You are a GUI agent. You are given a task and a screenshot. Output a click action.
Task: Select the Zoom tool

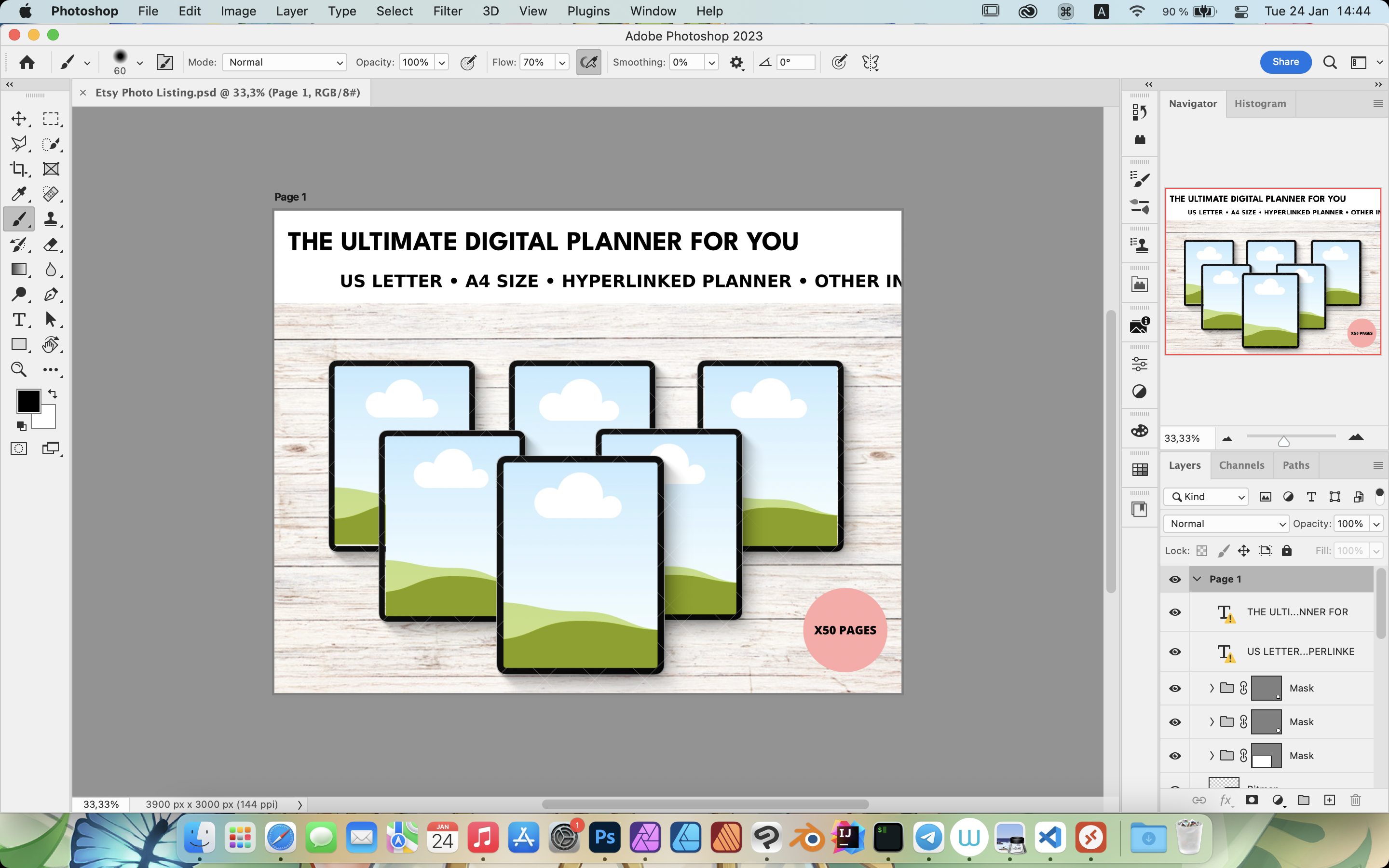coord(19,370)
